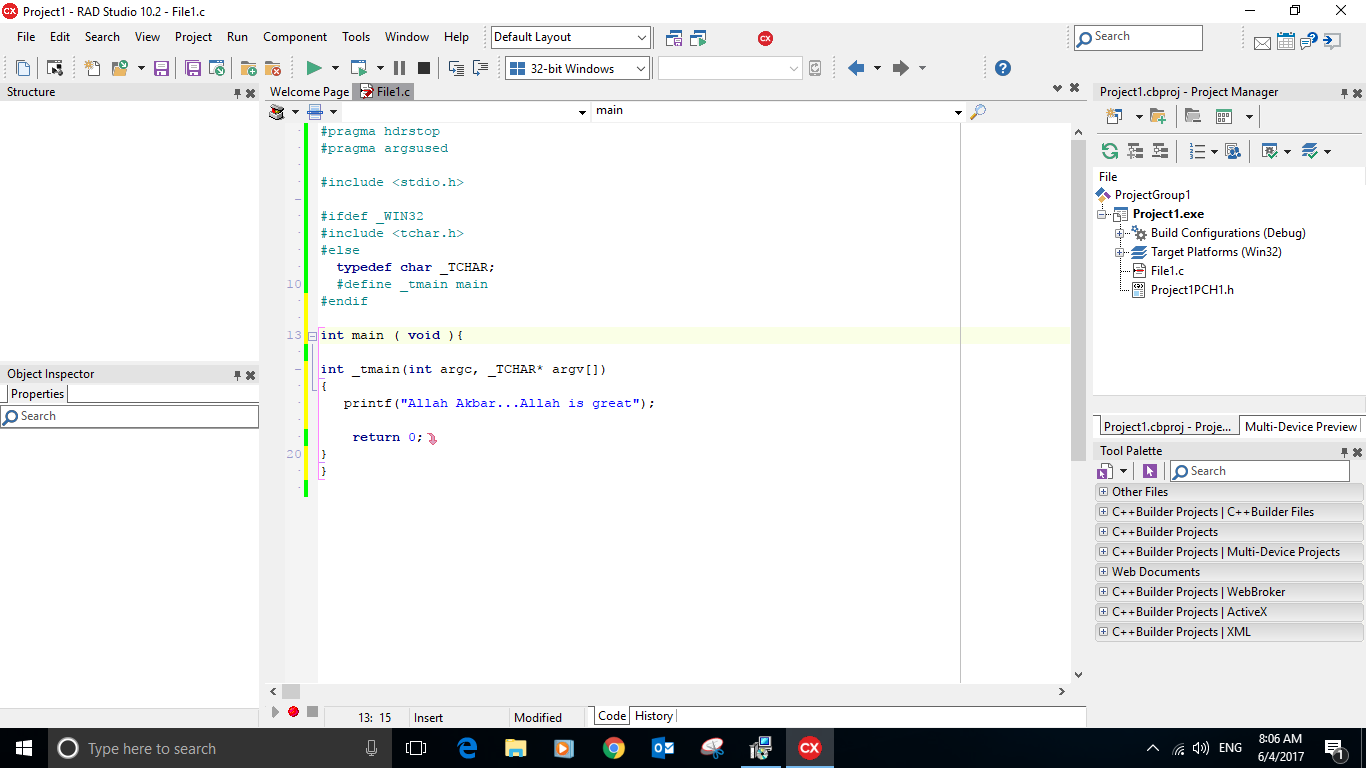Image resolution: width=1366 pixels, height=768 pixels.
Task: Select Project1PCH1.h in project tree
Action: pos(1191,290)
